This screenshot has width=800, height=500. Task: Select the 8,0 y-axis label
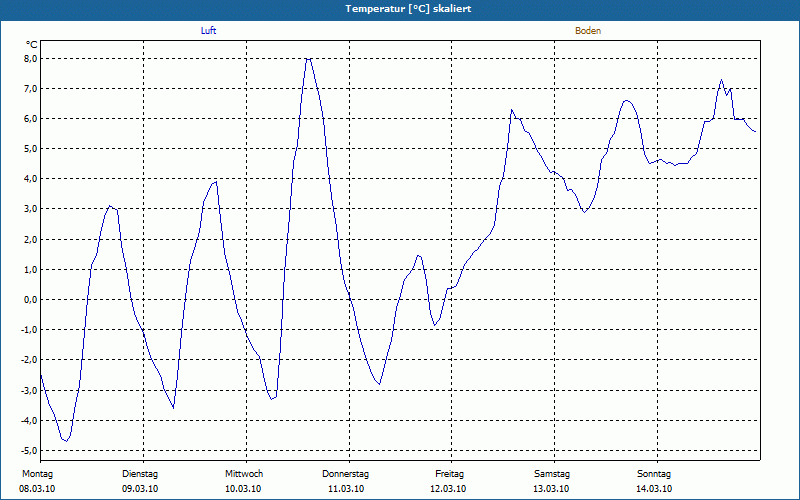30,59
